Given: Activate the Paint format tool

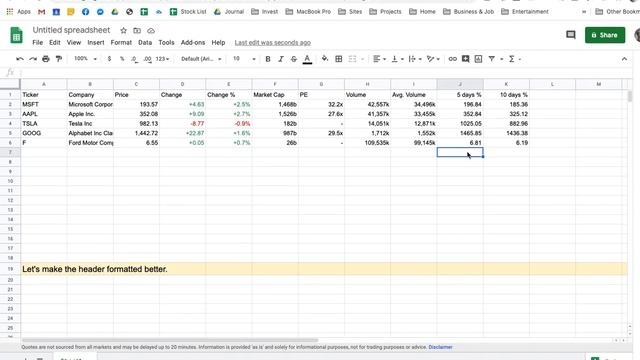Looking at the screenshot, I should 59,59.
